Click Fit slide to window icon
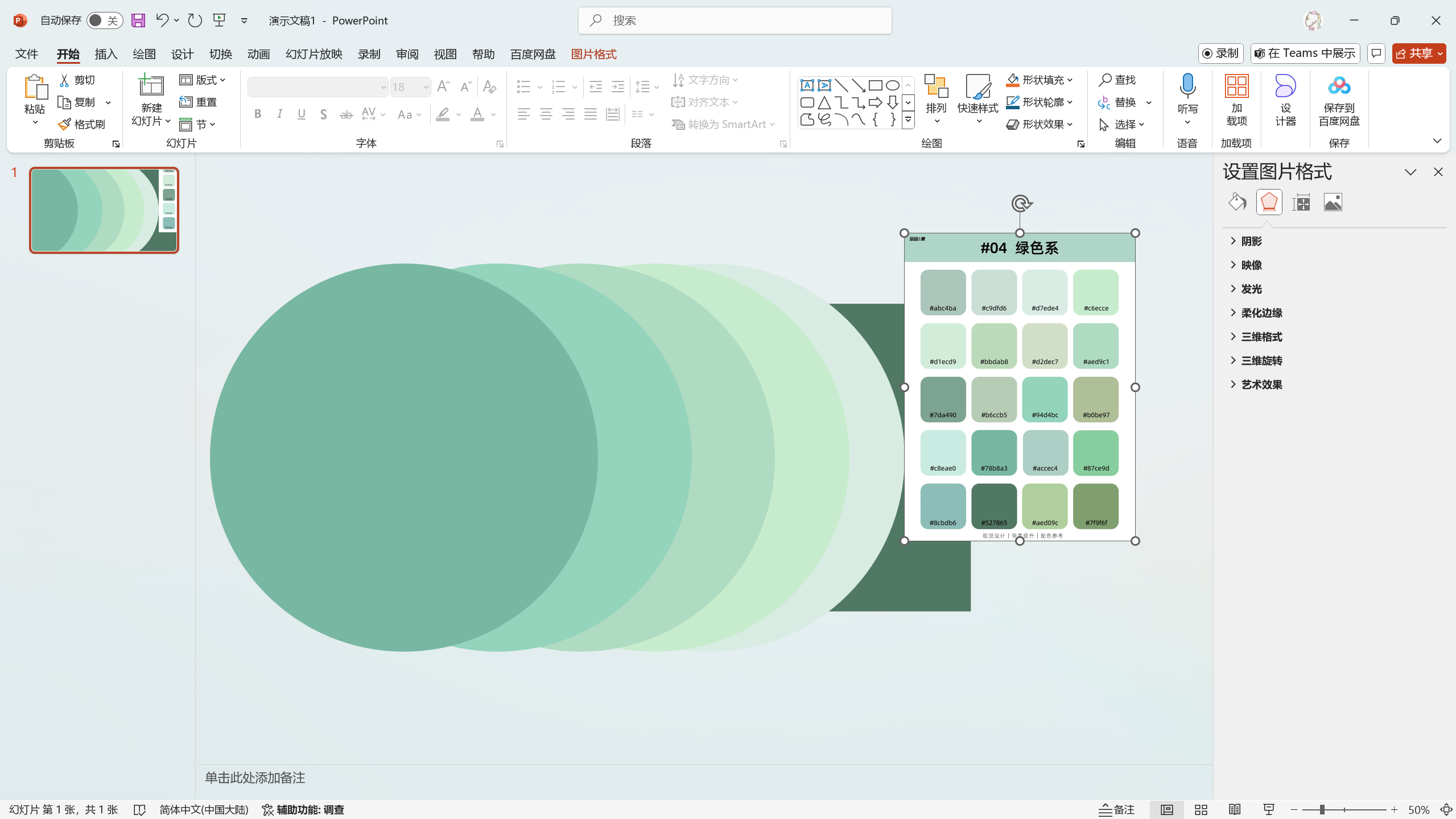1456x819 pixels. (x=1446, y=809)
